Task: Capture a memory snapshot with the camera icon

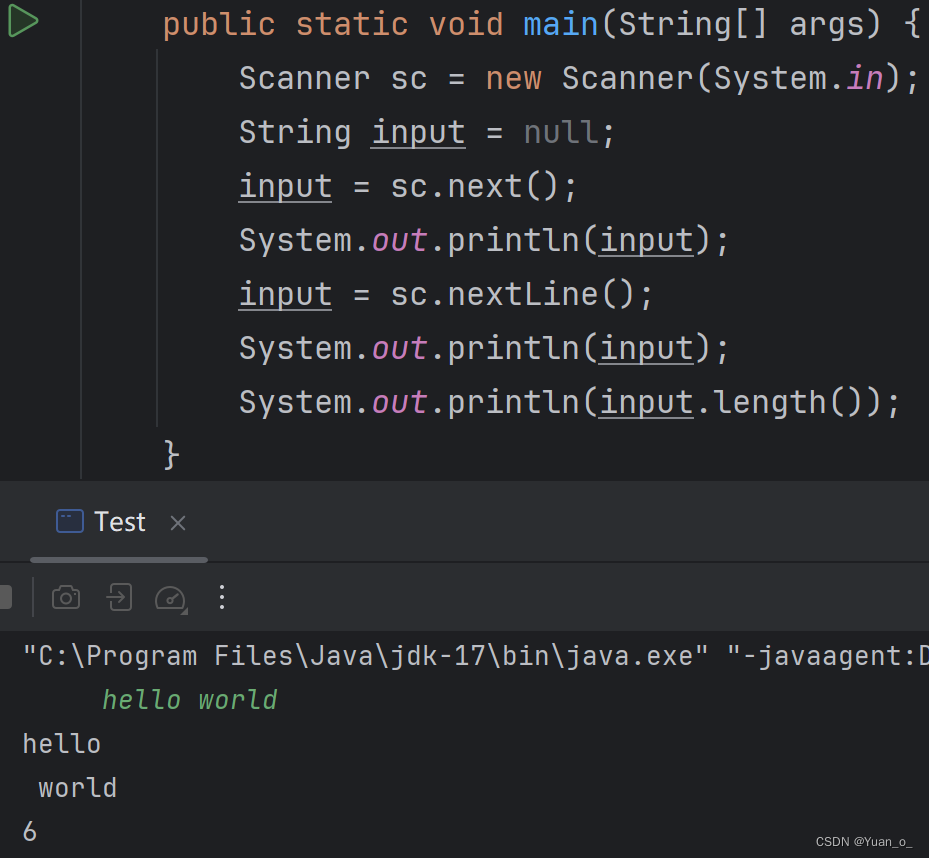Action: [65, 597]
